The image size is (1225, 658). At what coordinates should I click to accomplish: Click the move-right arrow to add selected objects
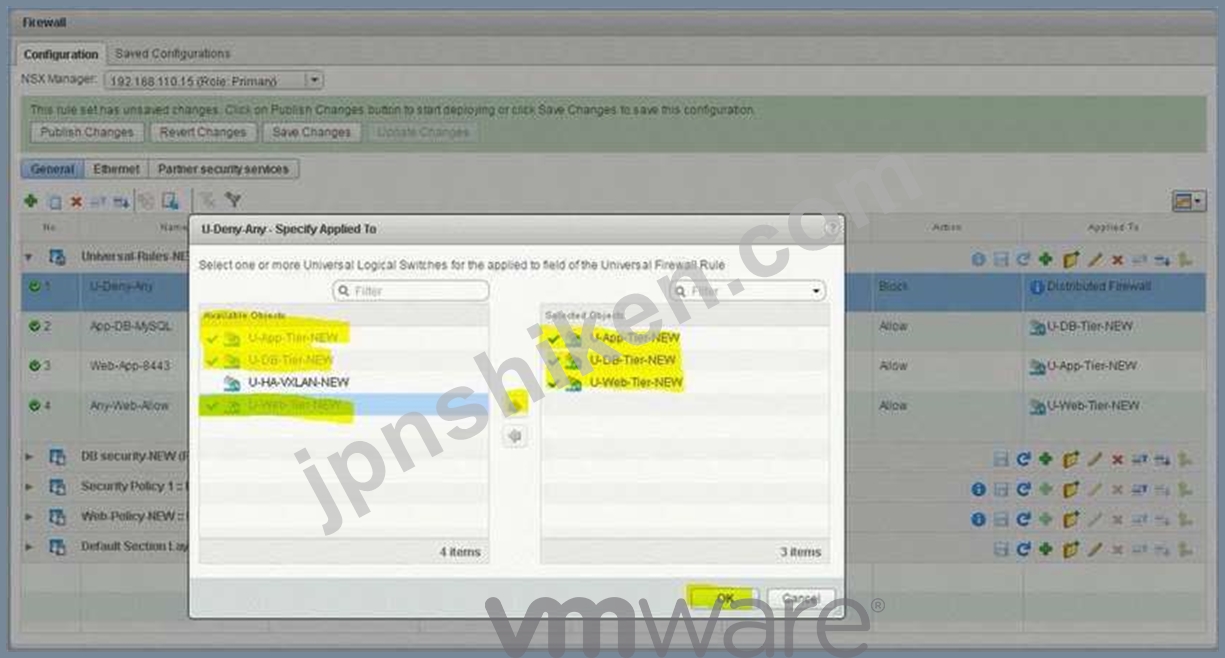click(x=516, y=405)
